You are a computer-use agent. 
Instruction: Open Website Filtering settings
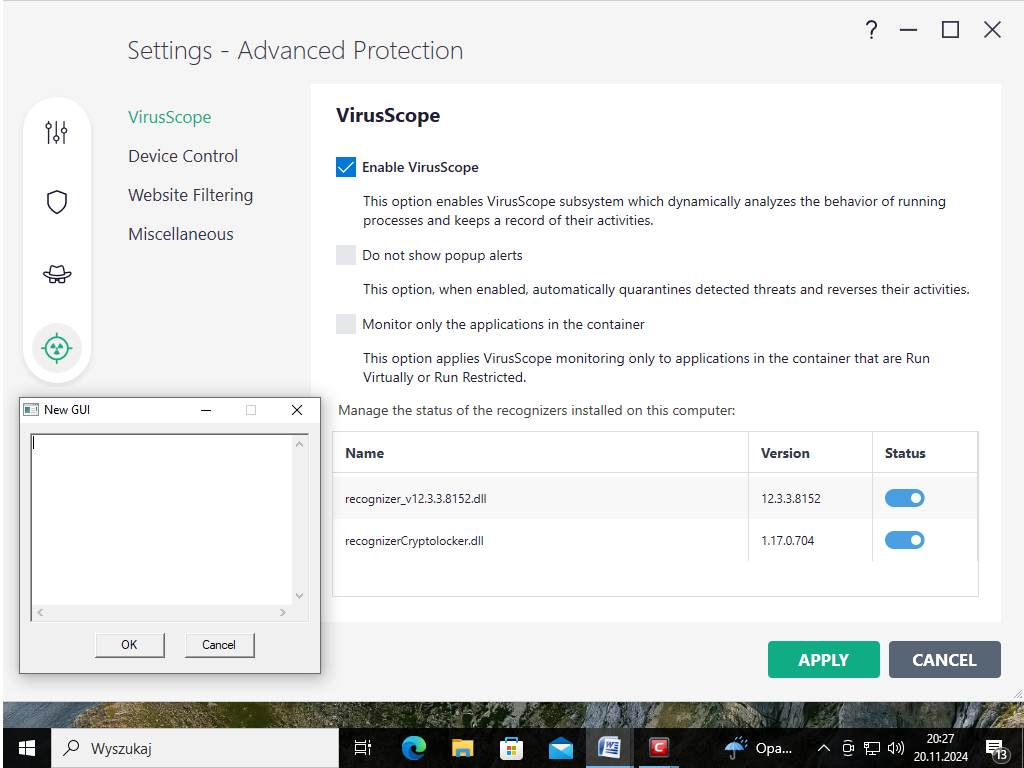191,195
